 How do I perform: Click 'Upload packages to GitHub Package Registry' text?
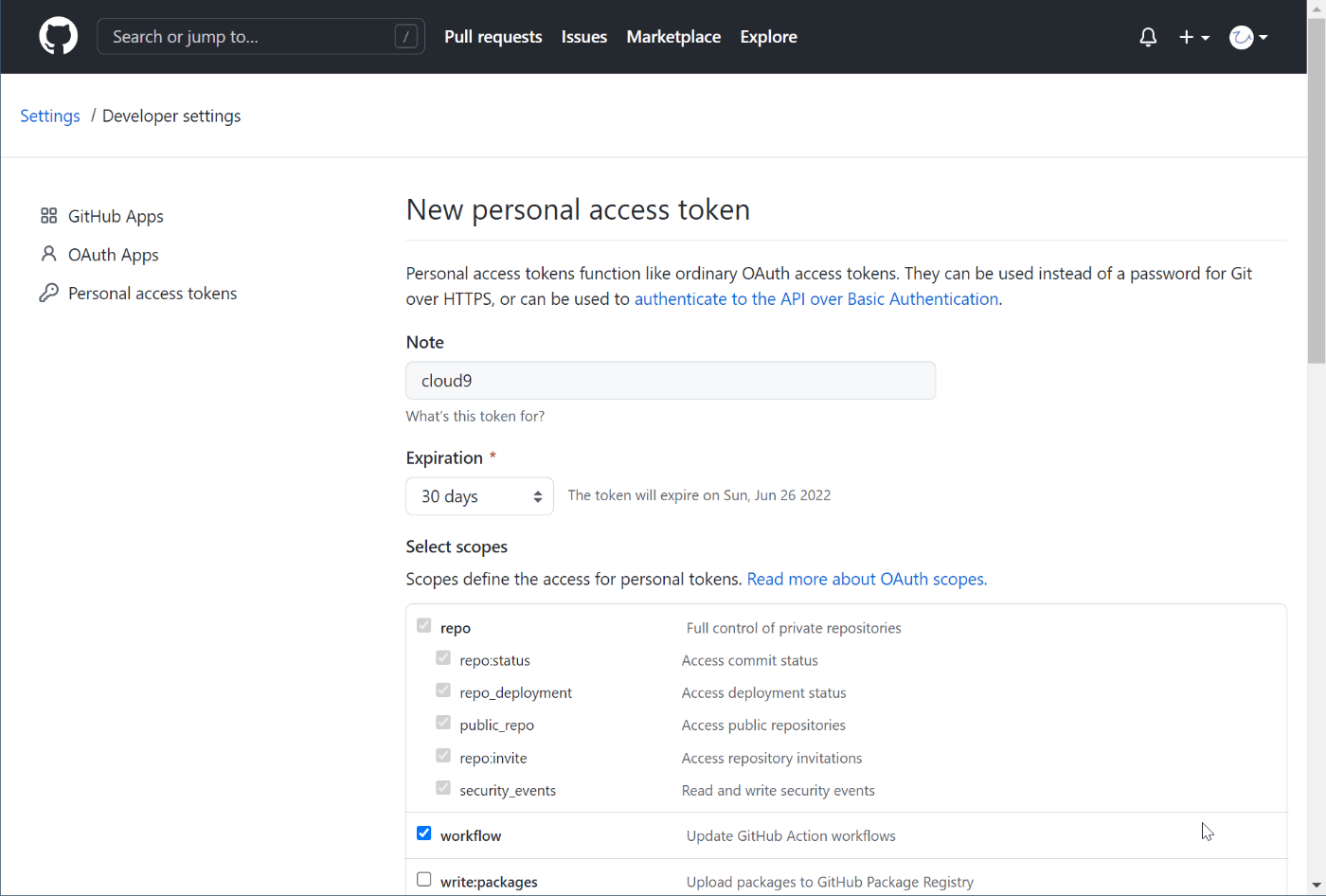[830, 882]
